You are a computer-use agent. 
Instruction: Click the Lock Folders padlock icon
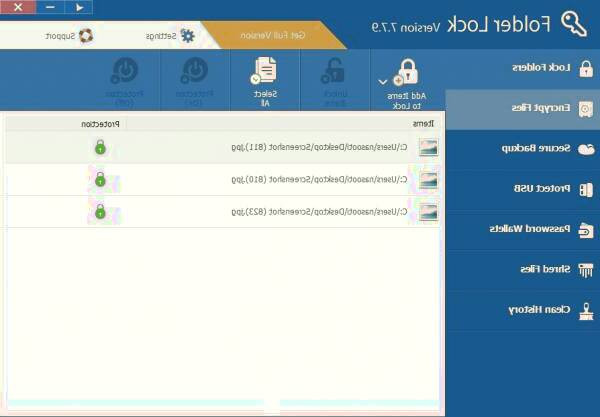[x=586, y=69]
